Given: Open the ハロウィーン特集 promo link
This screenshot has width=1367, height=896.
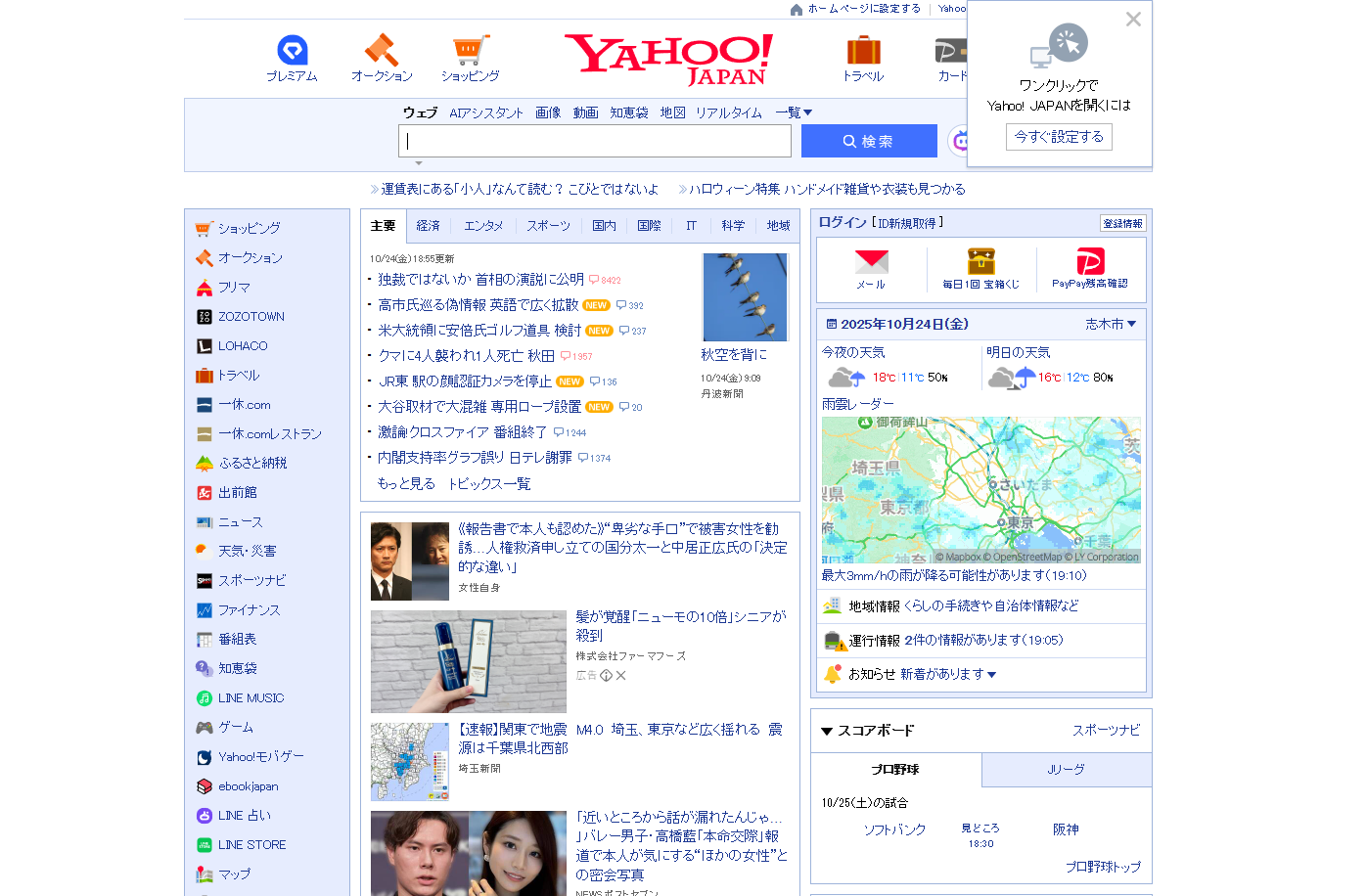Looking at the screenshot, I should (x=827, y=189).
